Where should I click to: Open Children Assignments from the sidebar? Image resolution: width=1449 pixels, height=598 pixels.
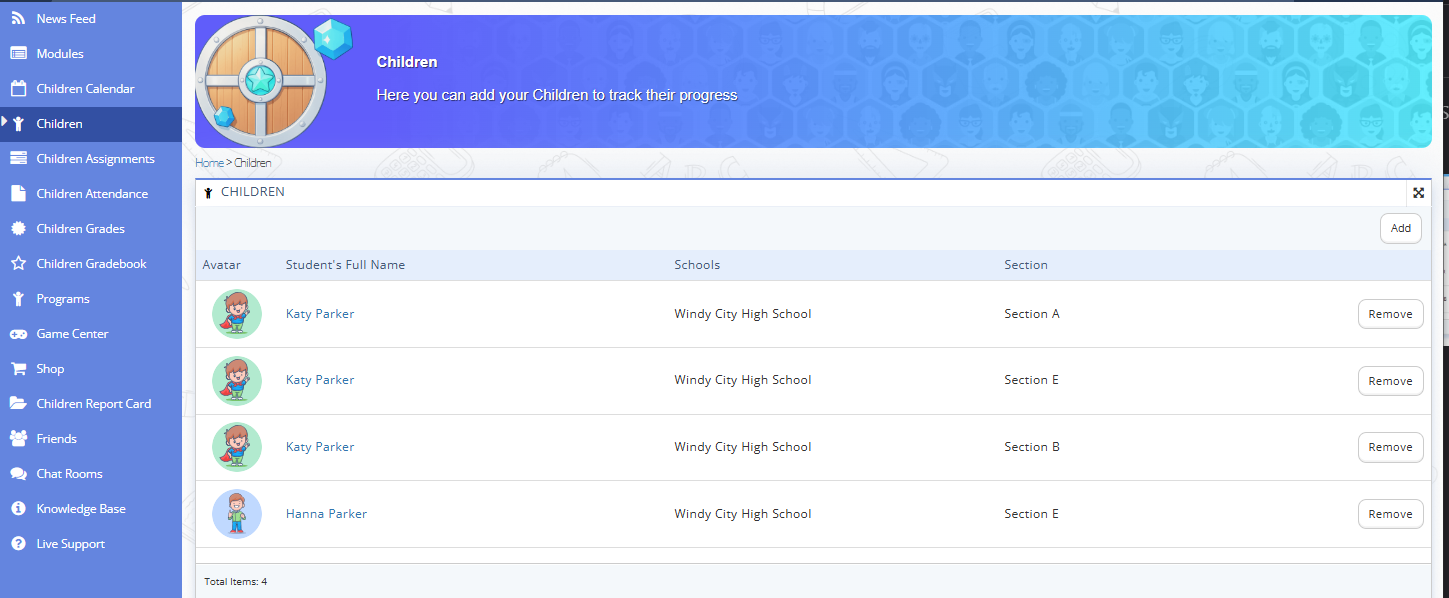click(95, 159)
